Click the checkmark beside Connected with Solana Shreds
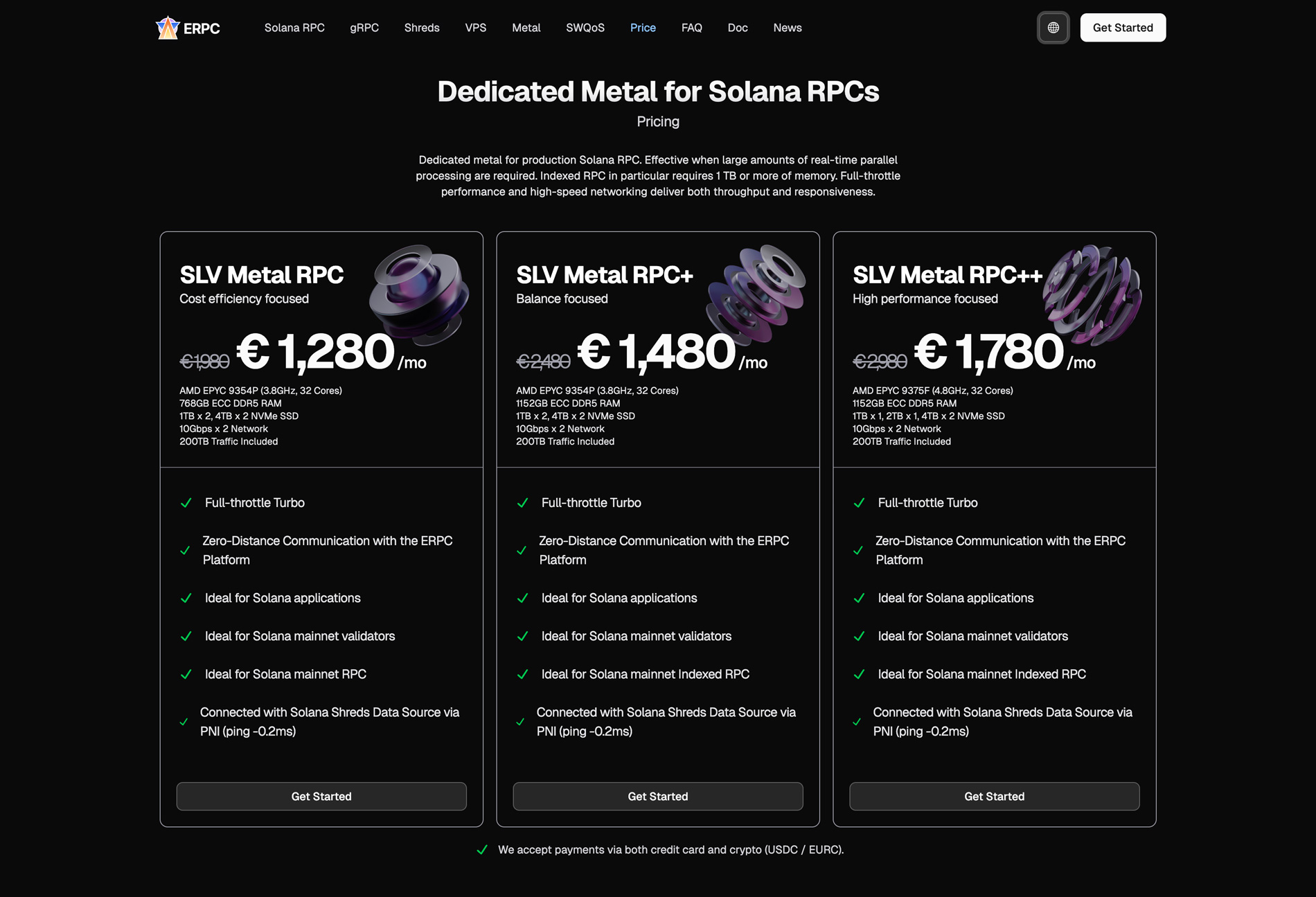Image resolution: width=1316 pixels, height=897 pixels. (x=186, y=722)
